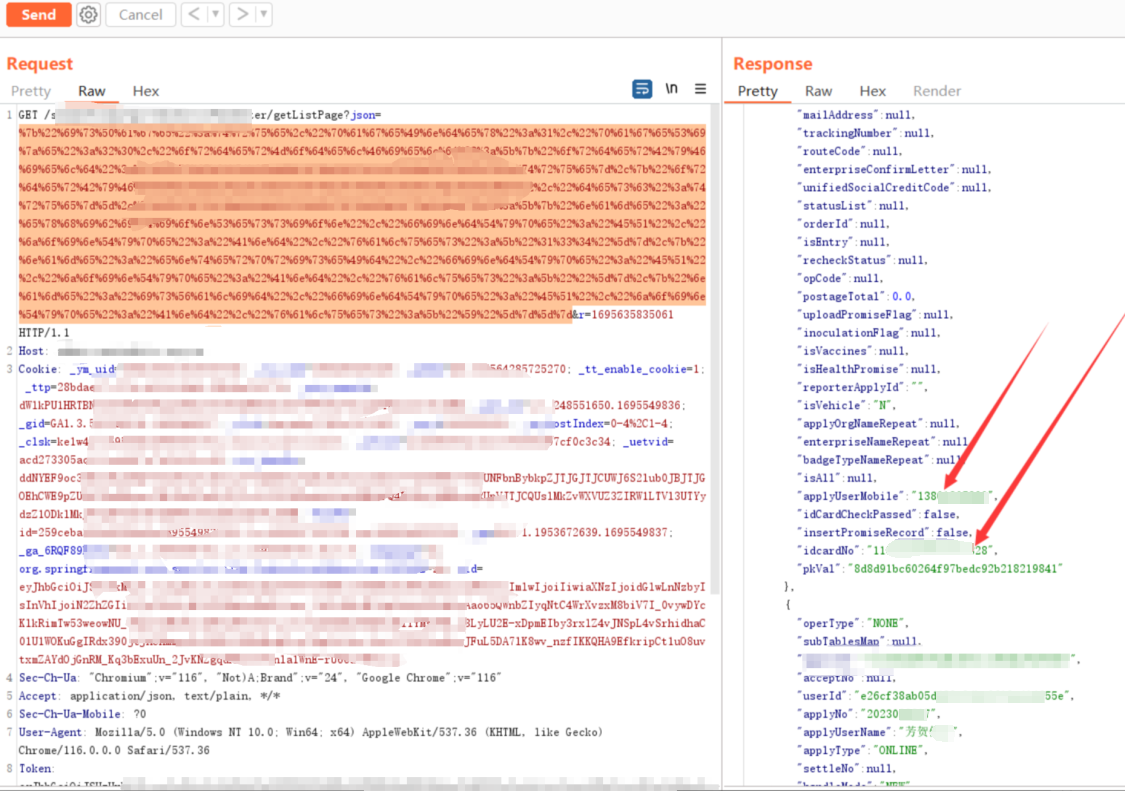Open Response Render tab
Image resolution: width=1125 pixels, height=791 pixels.
pyautogui.click(x=936, y=91)
